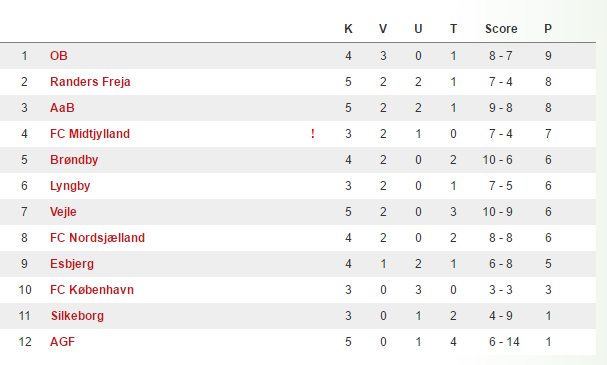
Task: Click the red exclamation mark beside FC Midtjylland
Action: pyautogui.click(x=313, y=134)
